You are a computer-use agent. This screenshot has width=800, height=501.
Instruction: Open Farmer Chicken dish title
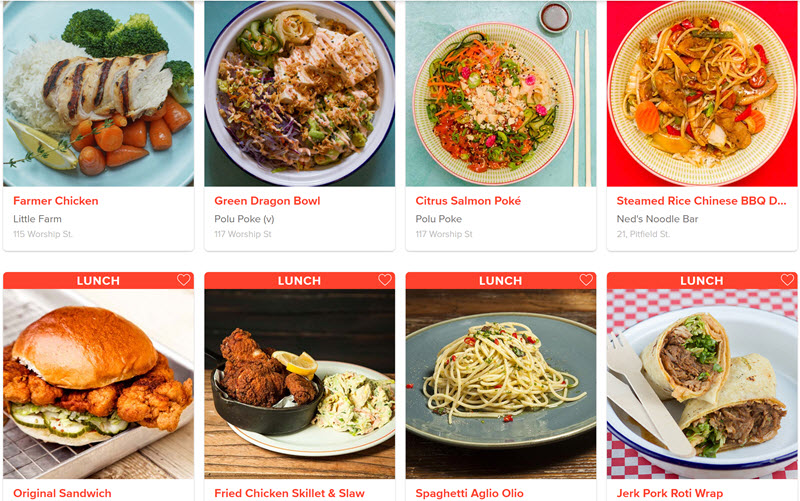point(56,201)
